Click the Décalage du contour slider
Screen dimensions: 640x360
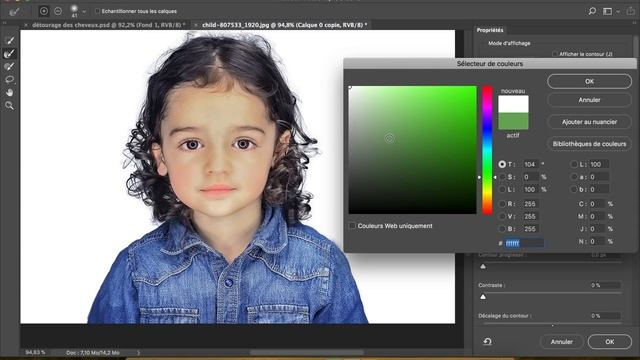pos(553,324)
